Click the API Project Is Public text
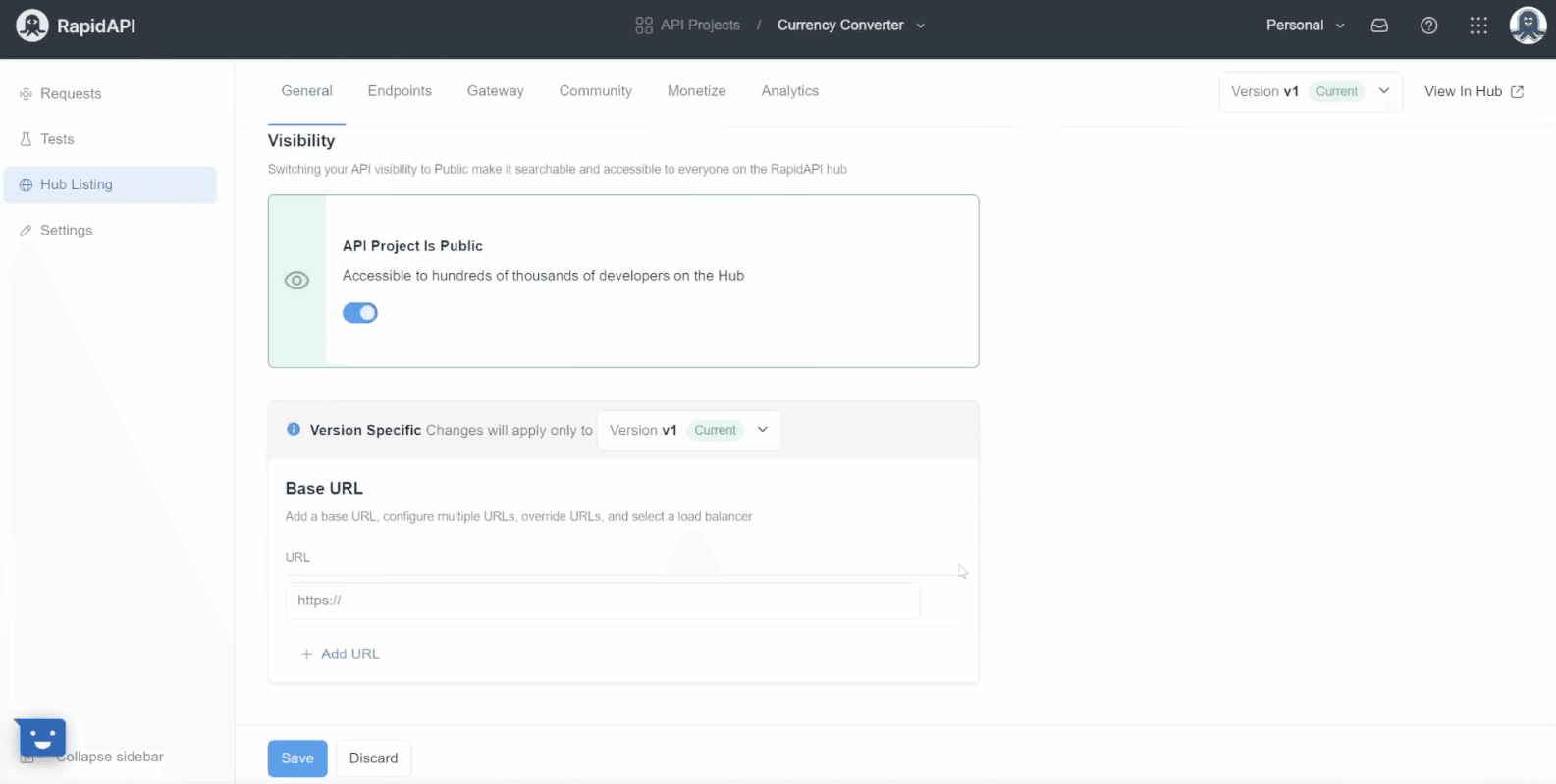Screen dimensions: 1556x784 412,246
